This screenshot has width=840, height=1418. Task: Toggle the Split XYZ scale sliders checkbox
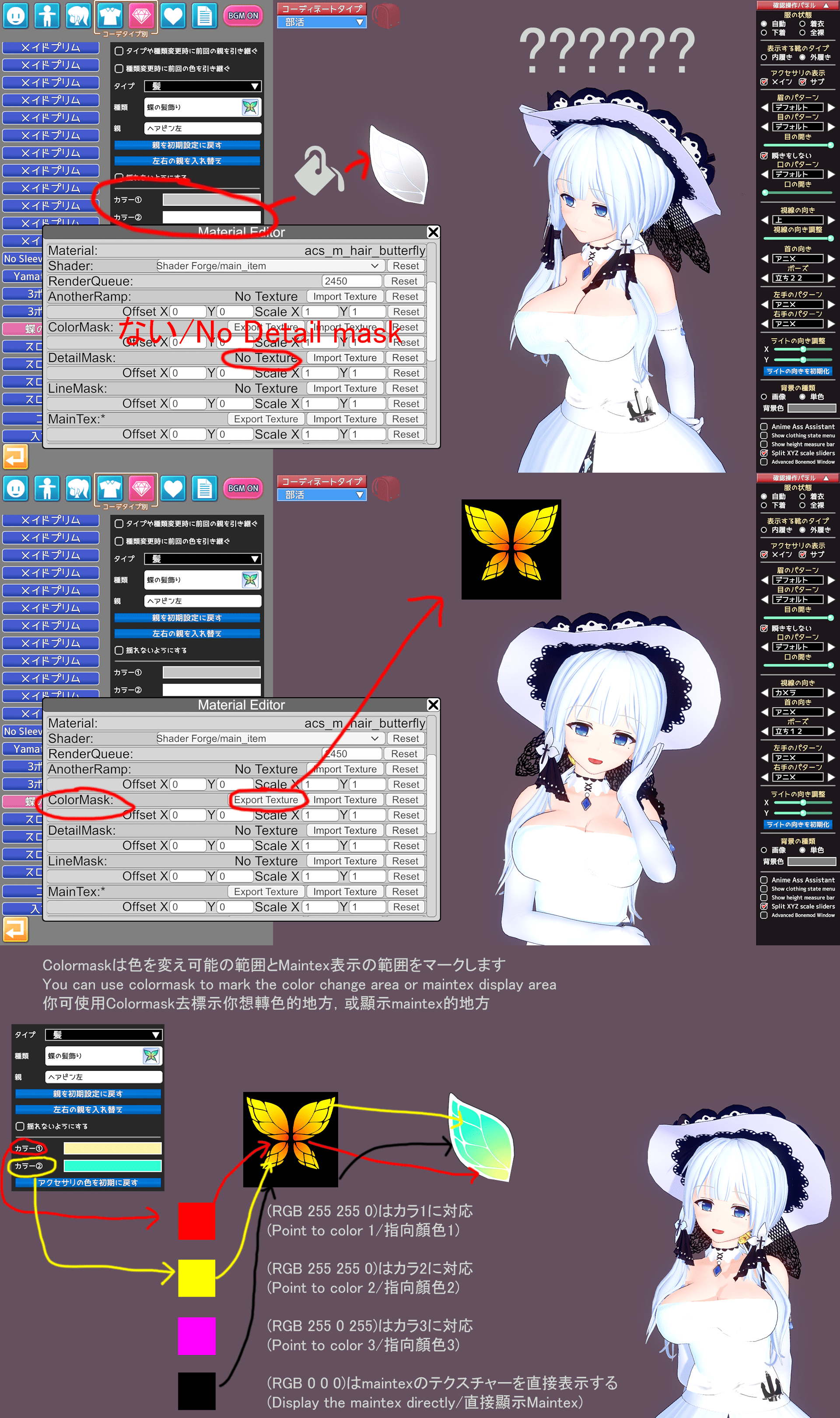coord(764,453)
